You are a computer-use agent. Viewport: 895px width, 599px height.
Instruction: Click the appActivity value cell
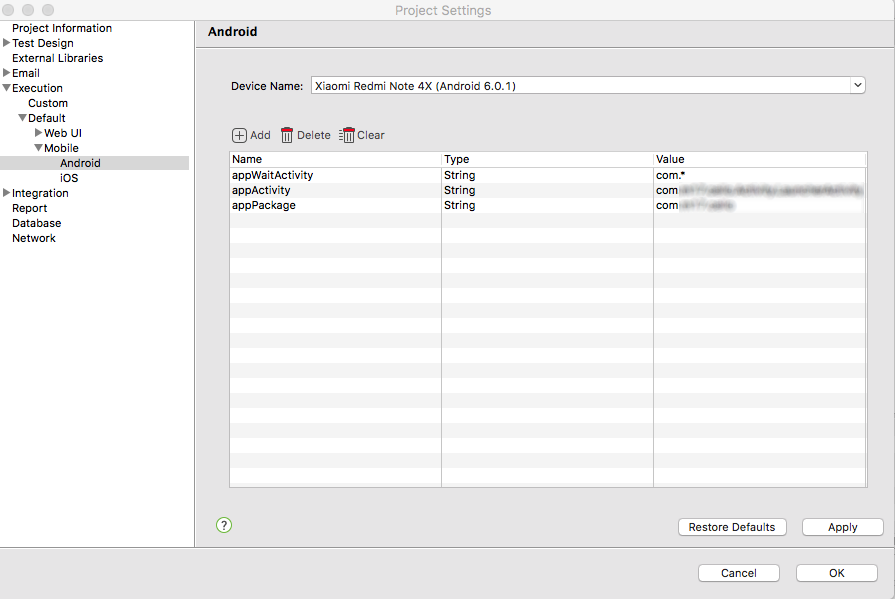[760, 190]
